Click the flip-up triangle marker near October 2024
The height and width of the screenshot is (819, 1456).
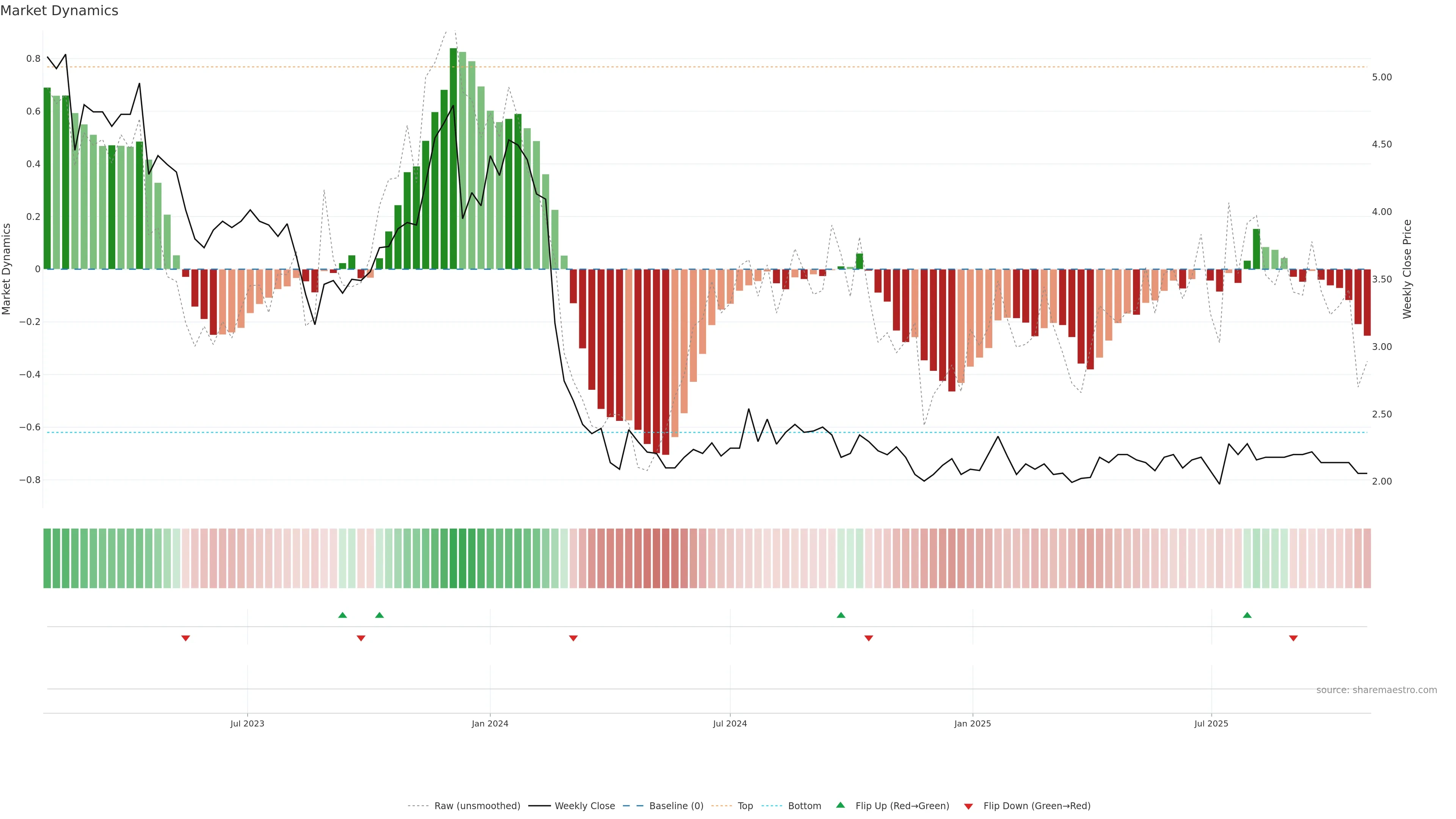841,615
